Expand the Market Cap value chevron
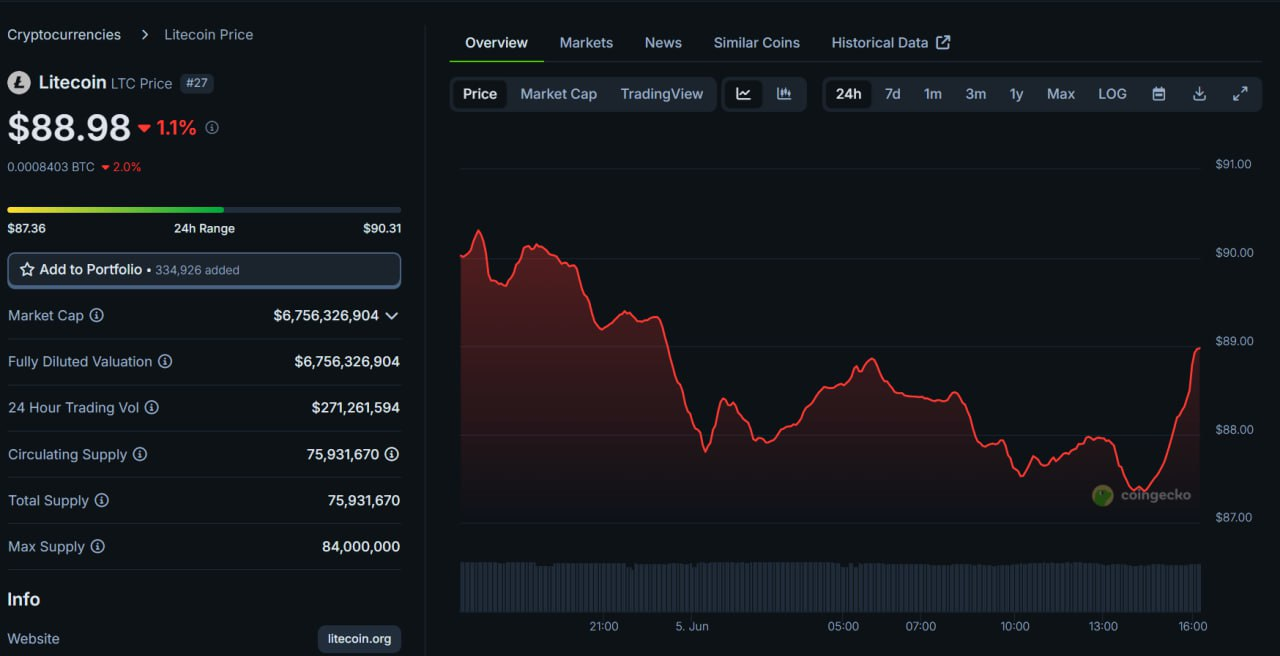1280x656 pixels. (392, 315)
